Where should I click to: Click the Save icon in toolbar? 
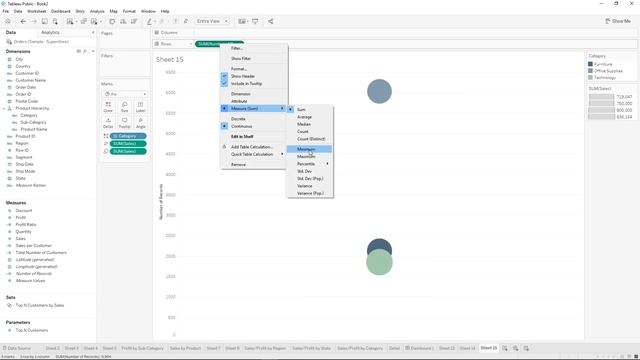(44, 21)
